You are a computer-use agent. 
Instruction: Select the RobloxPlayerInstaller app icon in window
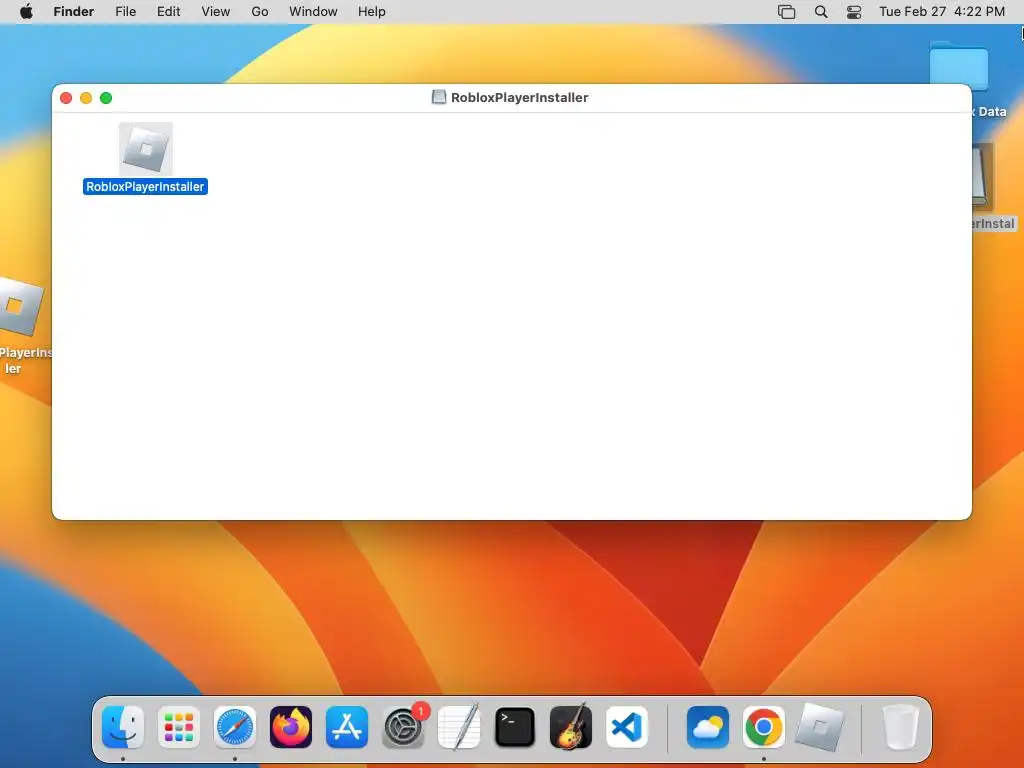[146, 149]
